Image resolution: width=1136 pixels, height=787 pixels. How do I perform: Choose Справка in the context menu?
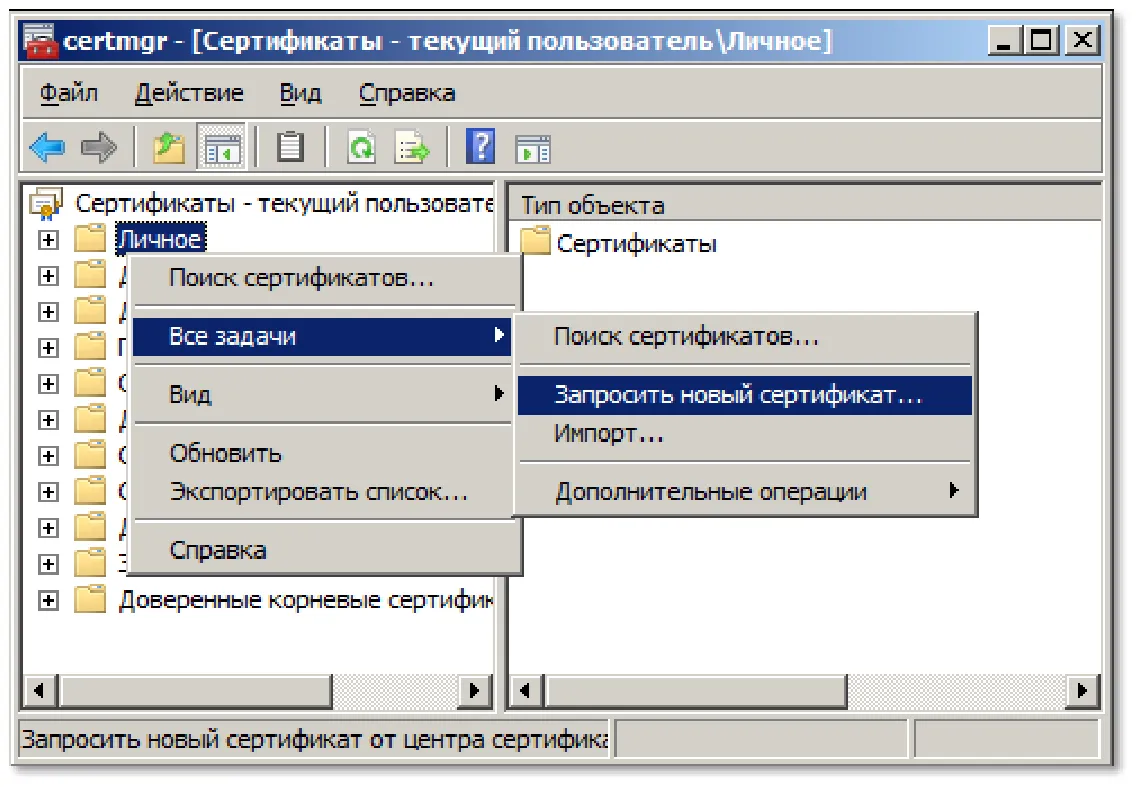point(324,550)
